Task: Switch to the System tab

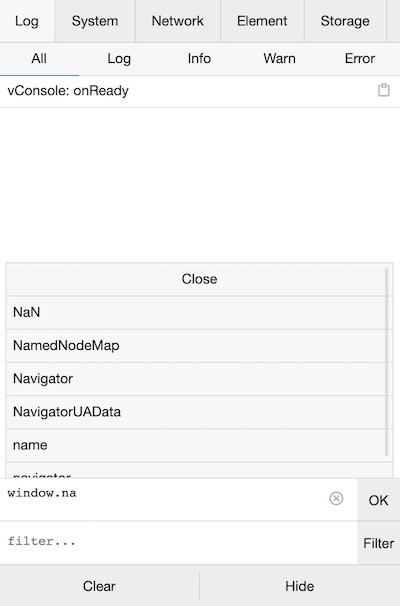Action: tap(95, 21)
